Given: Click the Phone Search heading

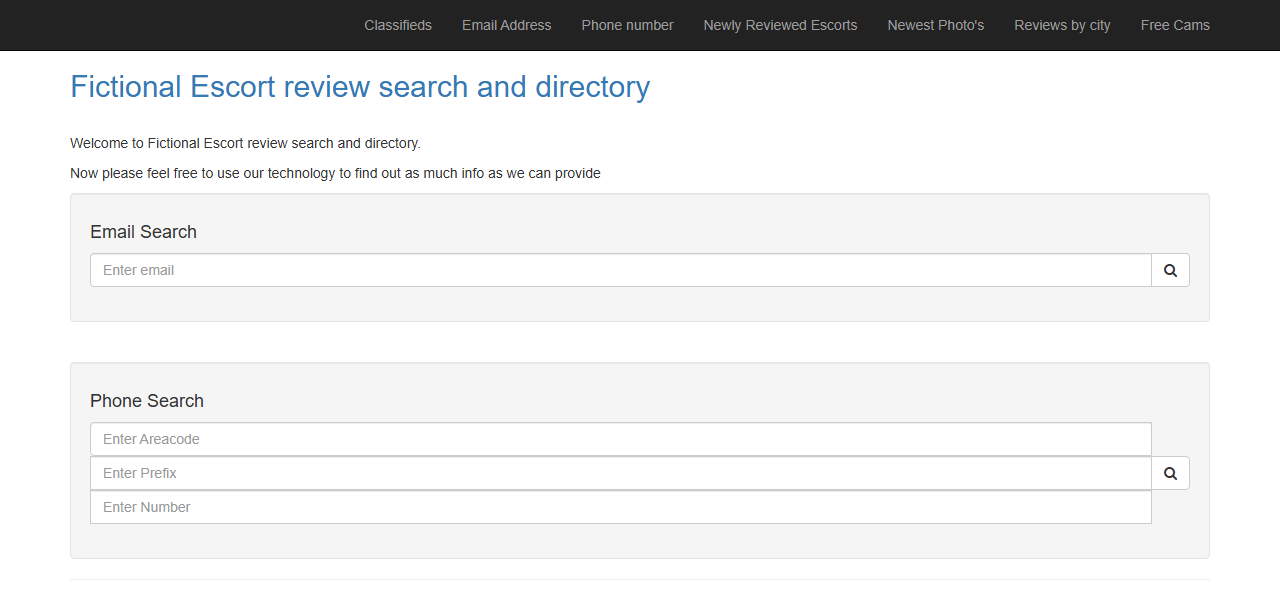Looking at the screenshot, I should pos(147,401).
